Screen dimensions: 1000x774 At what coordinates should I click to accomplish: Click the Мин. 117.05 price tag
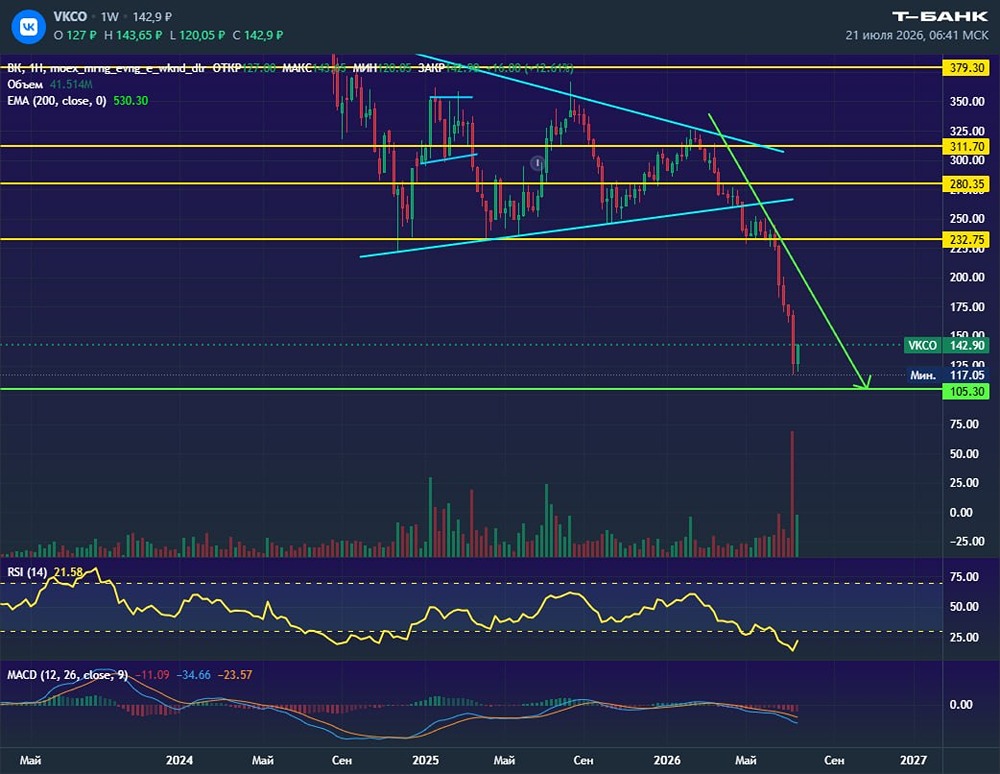click(x=948, y=376)
